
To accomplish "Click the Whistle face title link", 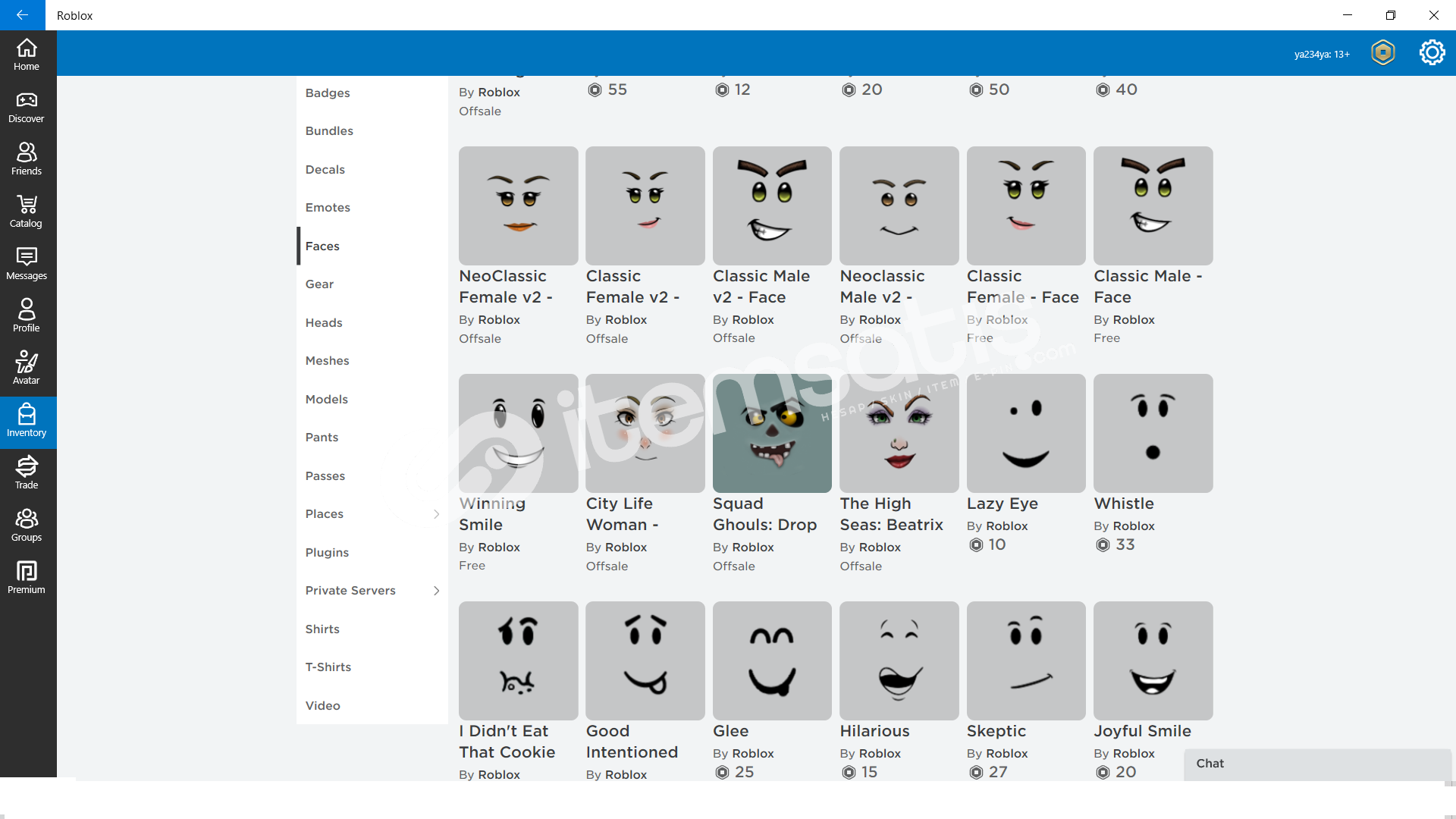I will pos(1123,504).
